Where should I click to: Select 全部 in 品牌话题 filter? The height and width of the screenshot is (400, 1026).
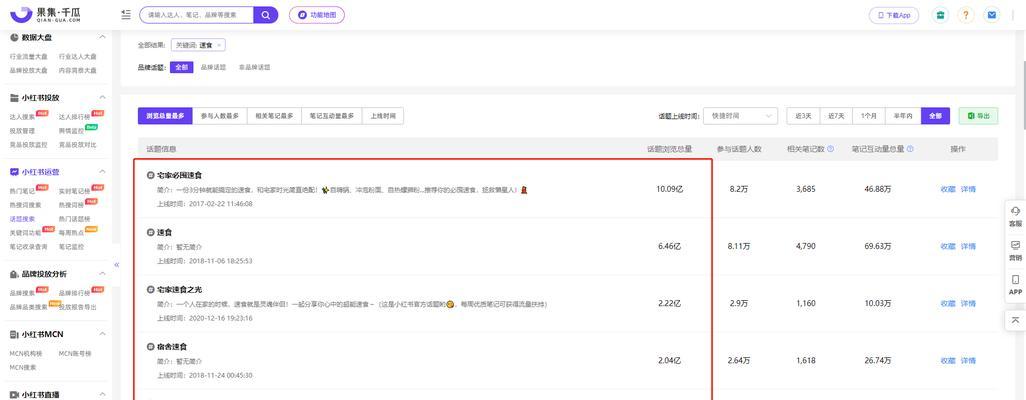[x=181, y=67]
